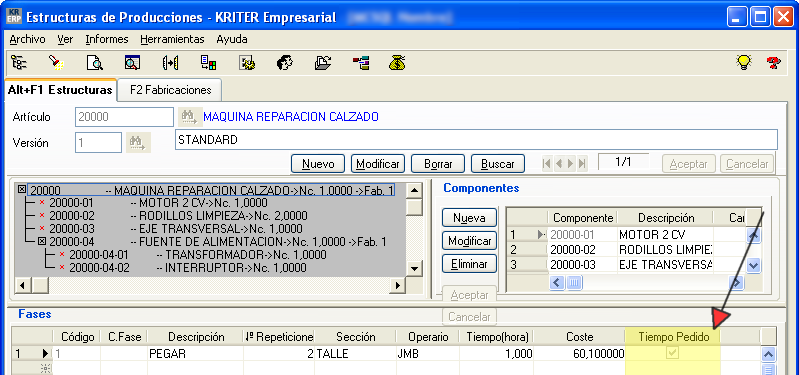Open the Ayuda menu
The height and width of the screenshot is (375, 799).
pos(232,39)
